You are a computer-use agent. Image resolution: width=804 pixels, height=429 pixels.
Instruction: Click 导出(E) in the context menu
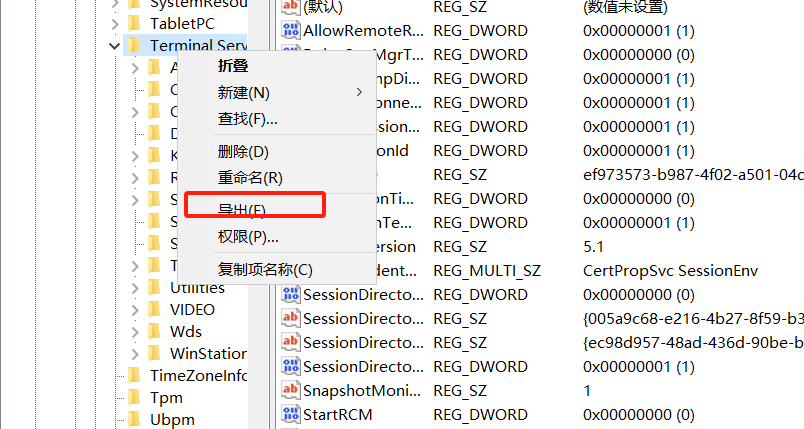coord(277,210)
